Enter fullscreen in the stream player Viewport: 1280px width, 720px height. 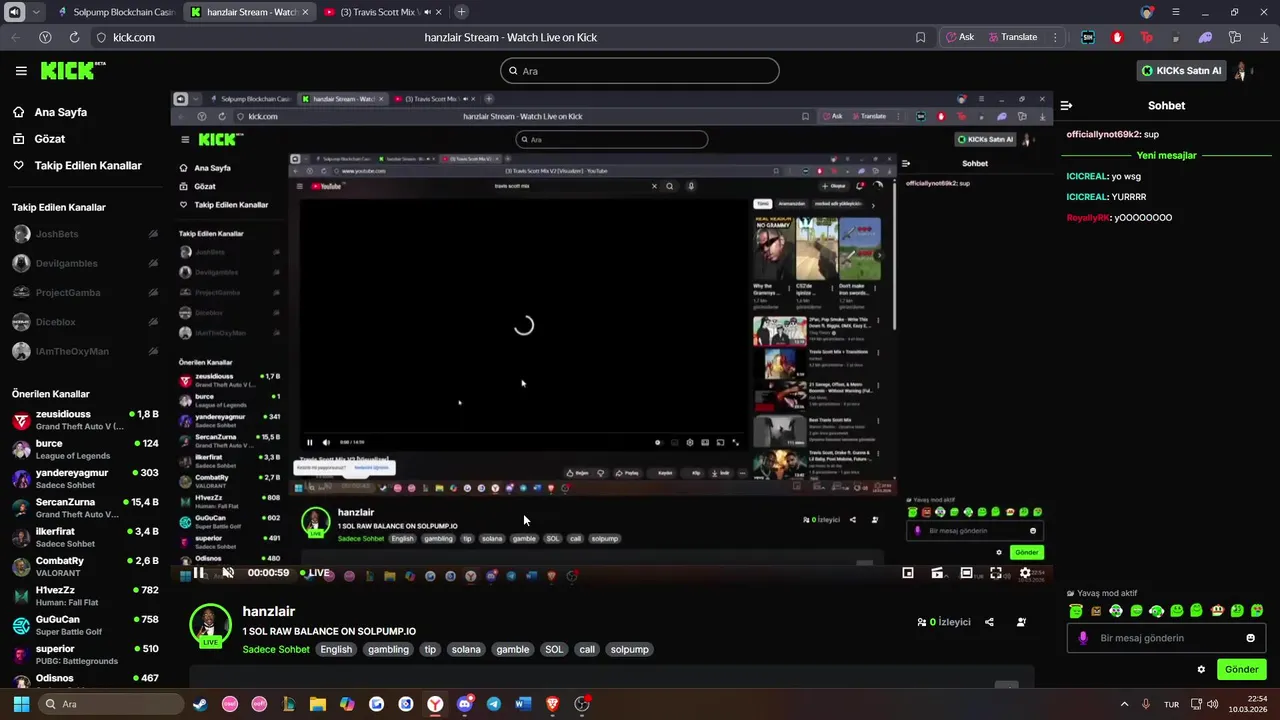tap(996, 573)
